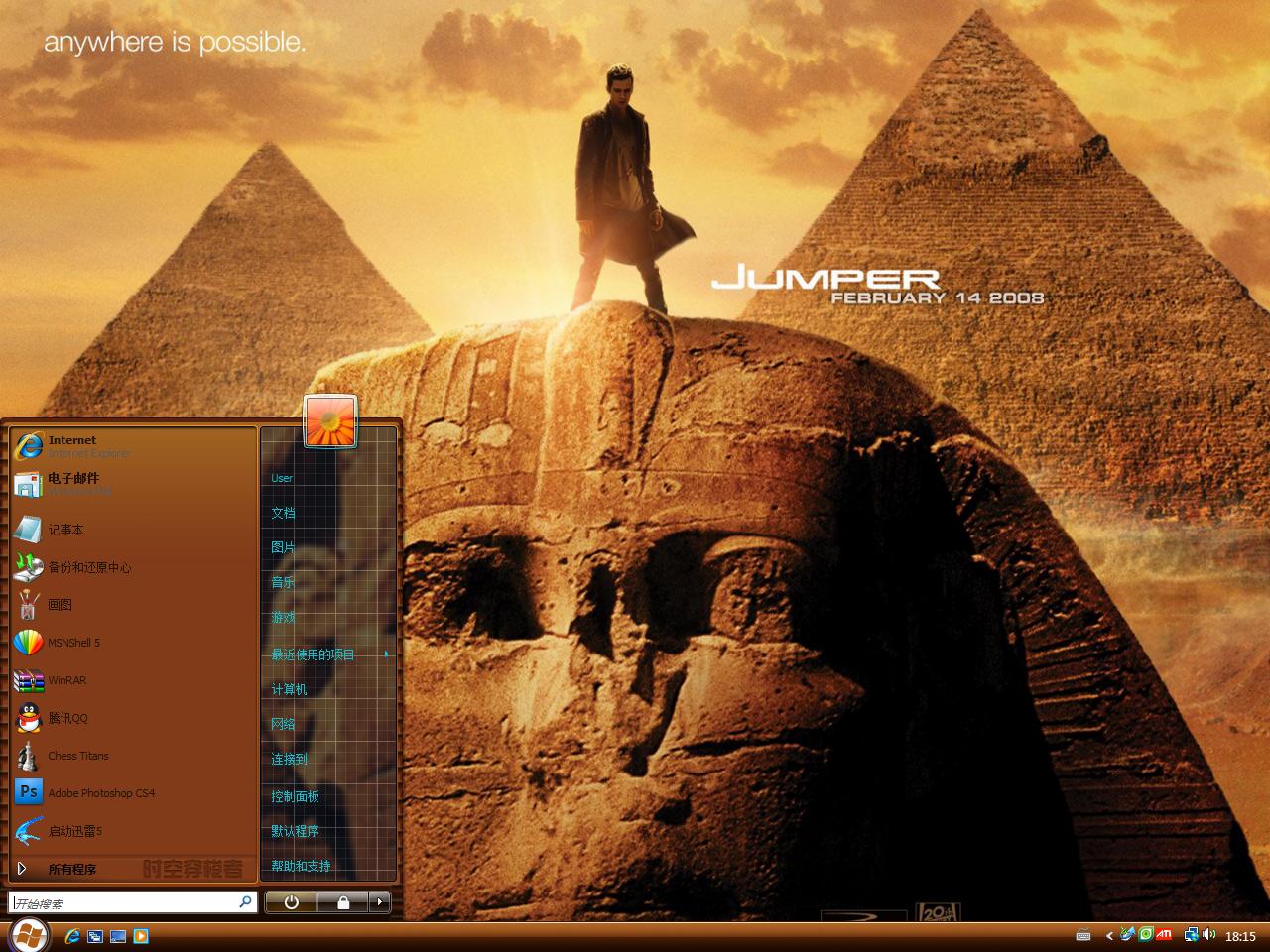
Task: Open 腾讯QQ messenger
Action: 132,718
